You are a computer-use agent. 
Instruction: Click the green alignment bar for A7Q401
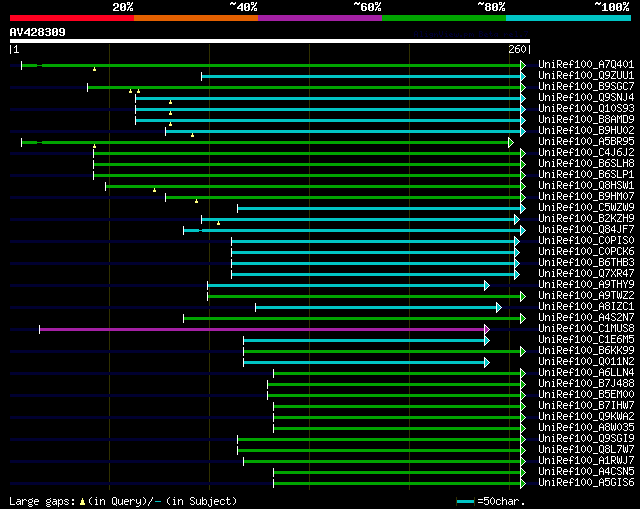click(271, 65)
